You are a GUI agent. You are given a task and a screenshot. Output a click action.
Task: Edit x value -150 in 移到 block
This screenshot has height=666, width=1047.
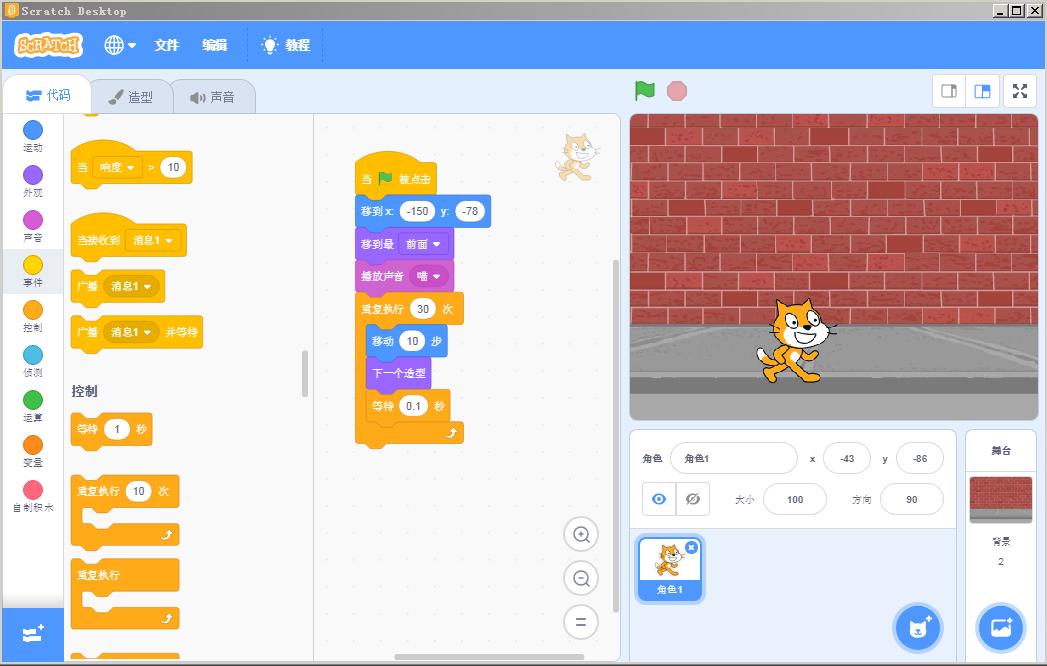click(417, 211)
